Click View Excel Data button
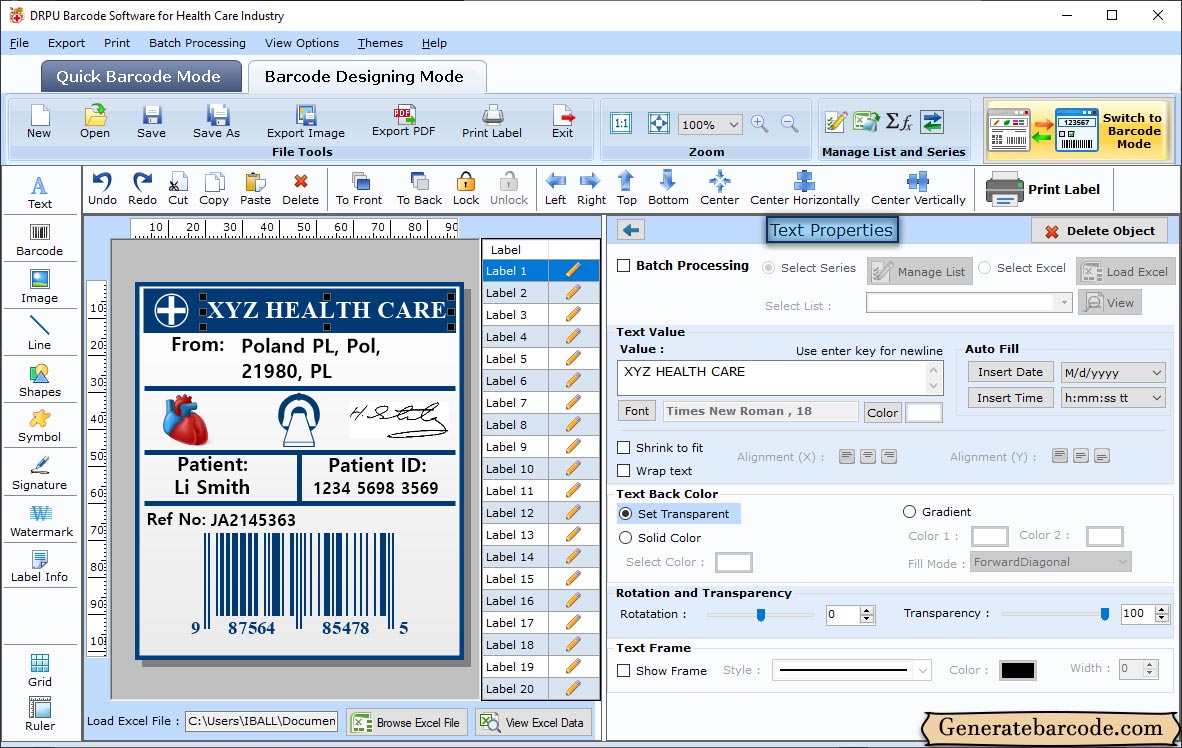Screen dimensions: 1182x748 click(534, 722)
